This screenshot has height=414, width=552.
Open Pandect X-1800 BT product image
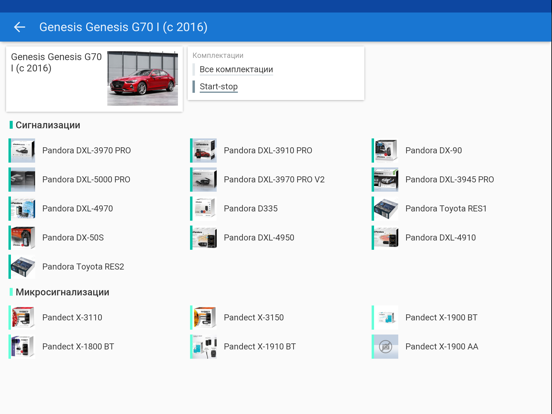pyautogui.click(x=23, y=346)
